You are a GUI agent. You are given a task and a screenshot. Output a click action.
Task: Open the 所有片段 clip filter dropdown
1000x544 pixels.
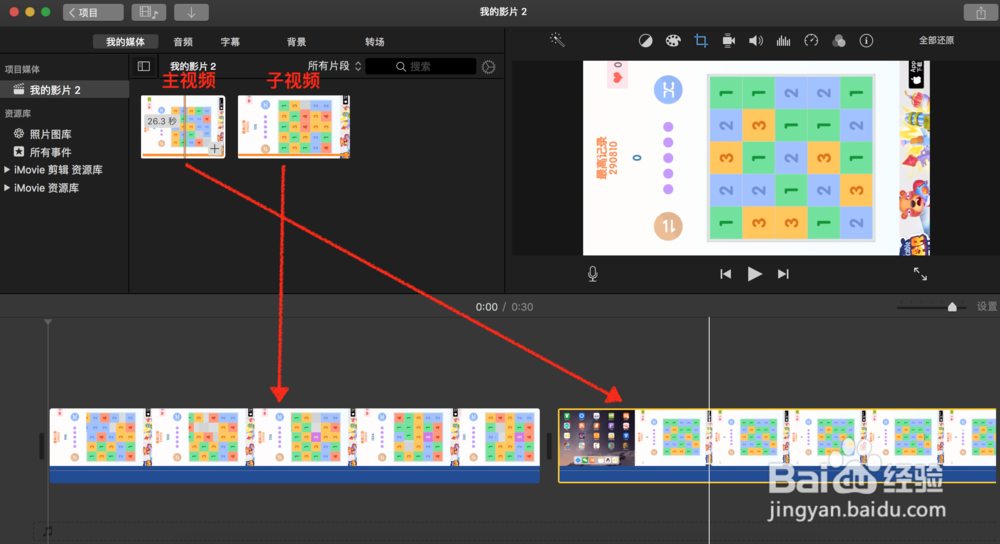click(x=334, y=66)
